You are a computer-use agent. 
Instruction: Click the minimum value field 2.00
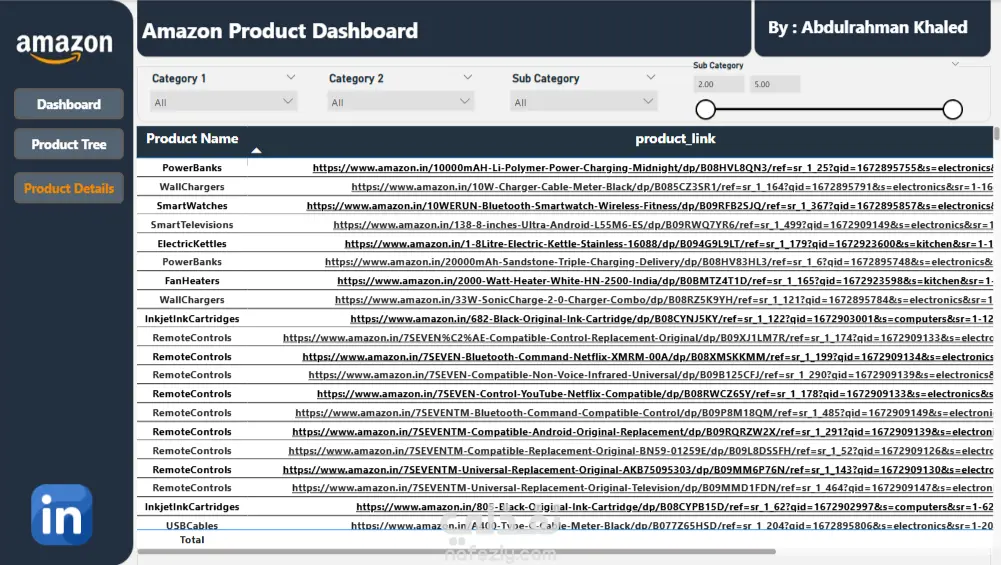point(719,84)
